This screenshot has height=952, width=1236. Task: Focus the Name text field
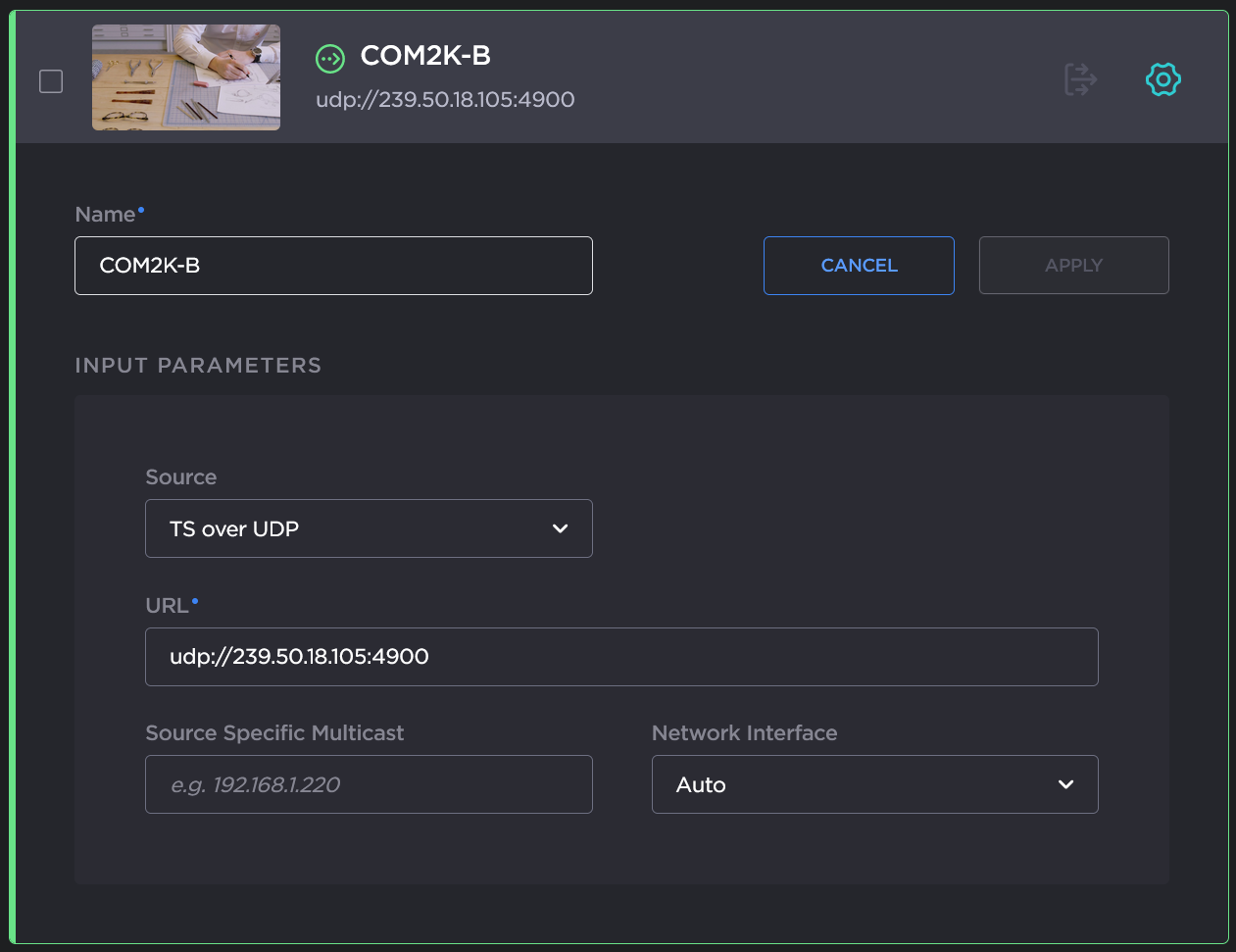333,266
